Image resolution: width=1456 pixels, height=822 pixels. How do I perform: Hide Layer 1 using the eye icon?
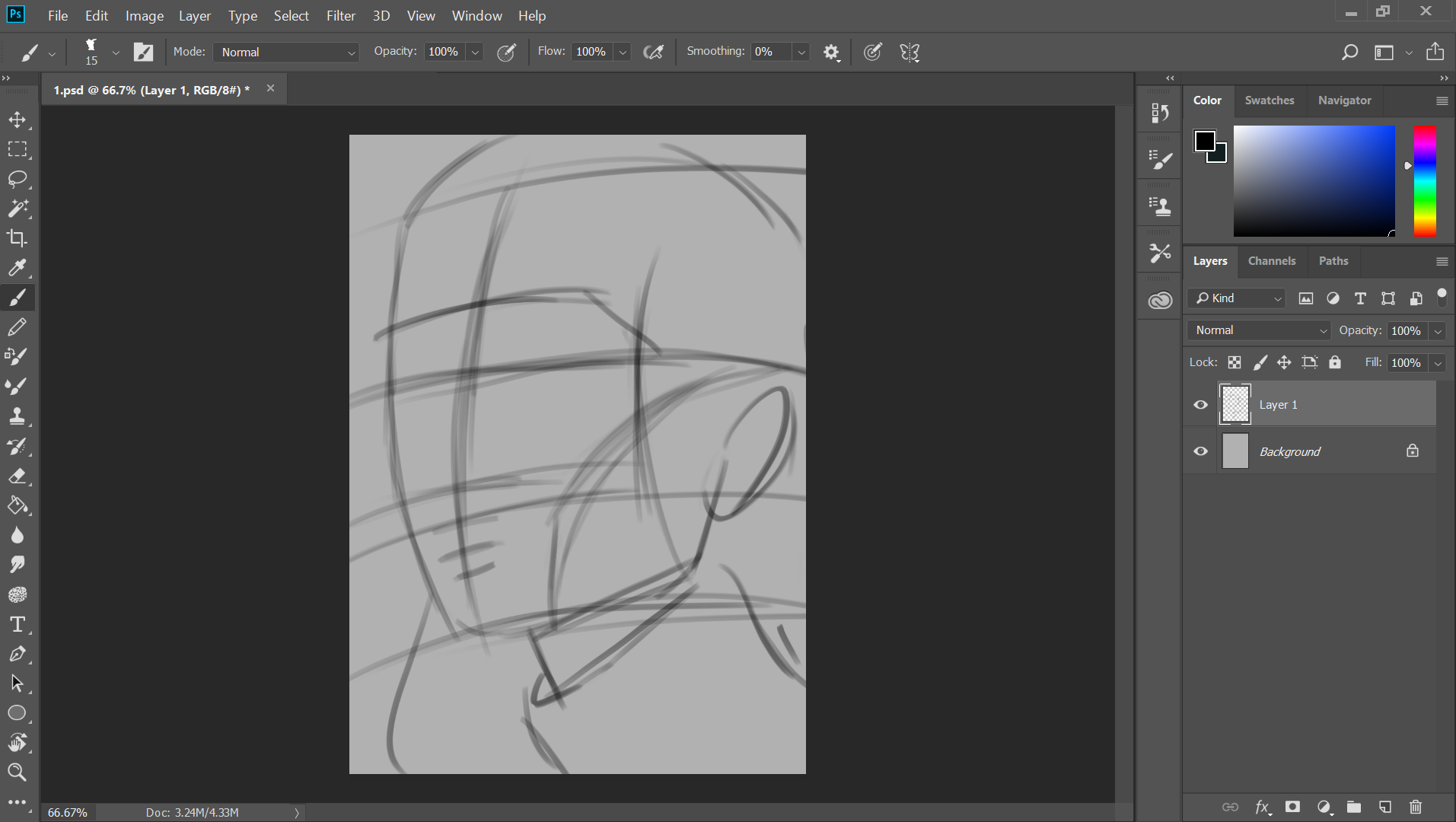pyautogui.click(x=1200, y=405)
